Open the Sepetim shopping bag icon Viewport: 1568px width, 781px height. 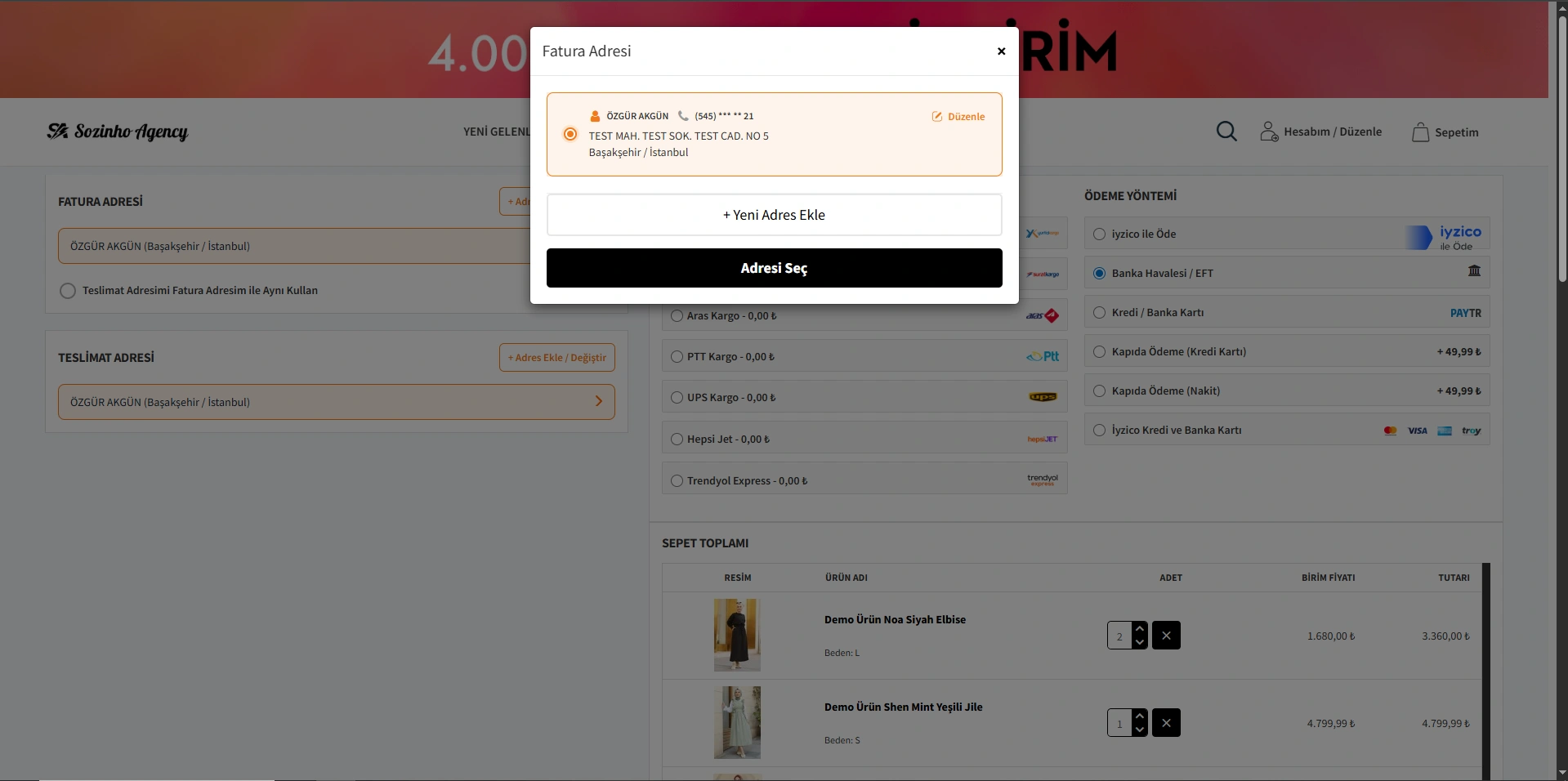point(1420,132)
